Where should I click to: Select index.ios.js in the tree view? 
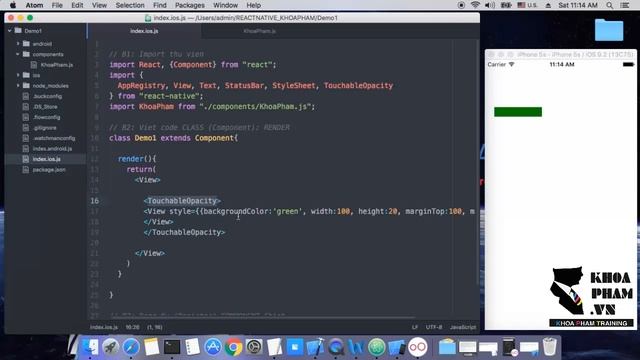(47, 159)
